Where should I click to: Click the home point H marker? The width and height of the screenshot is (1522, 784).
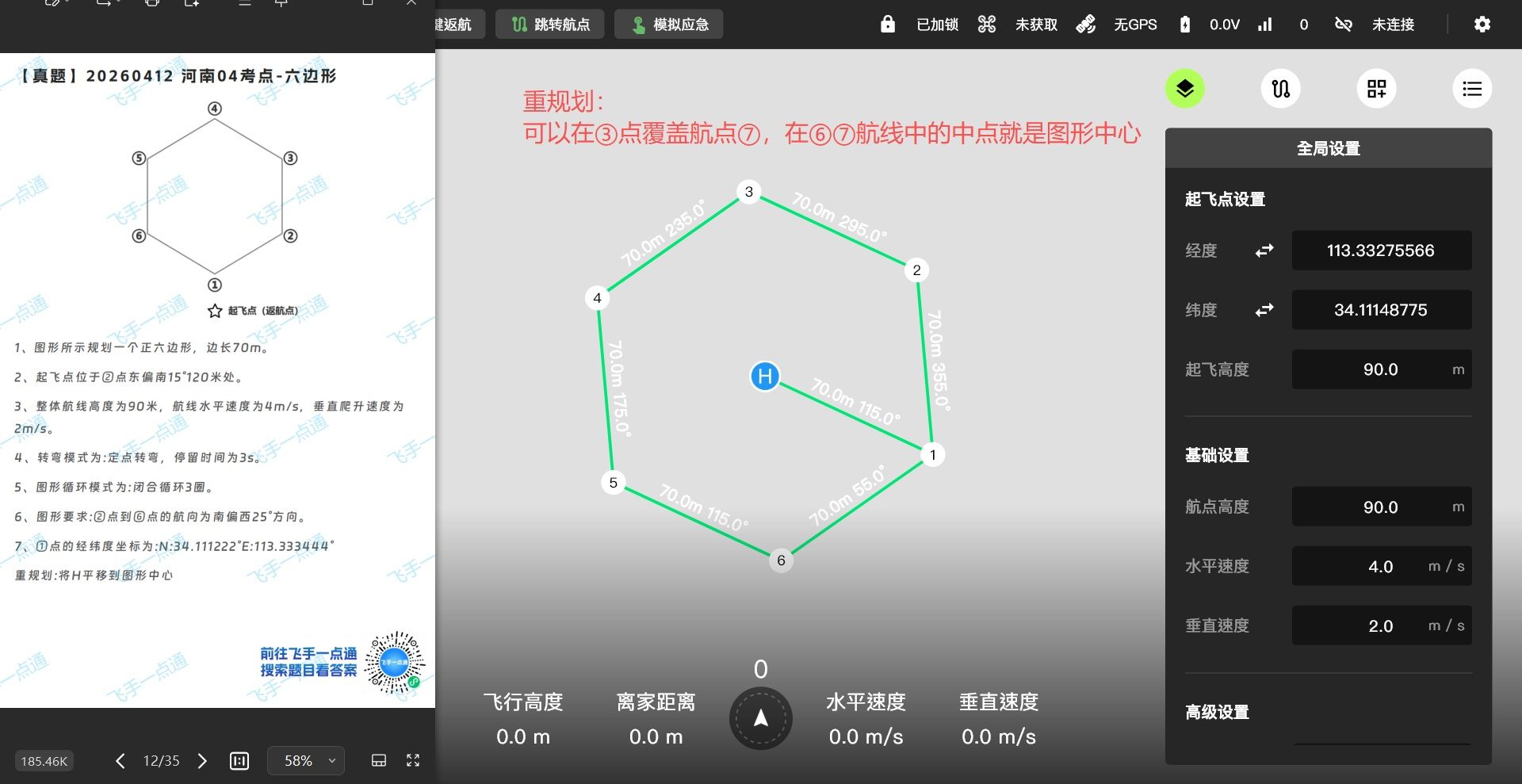(765, 376)
